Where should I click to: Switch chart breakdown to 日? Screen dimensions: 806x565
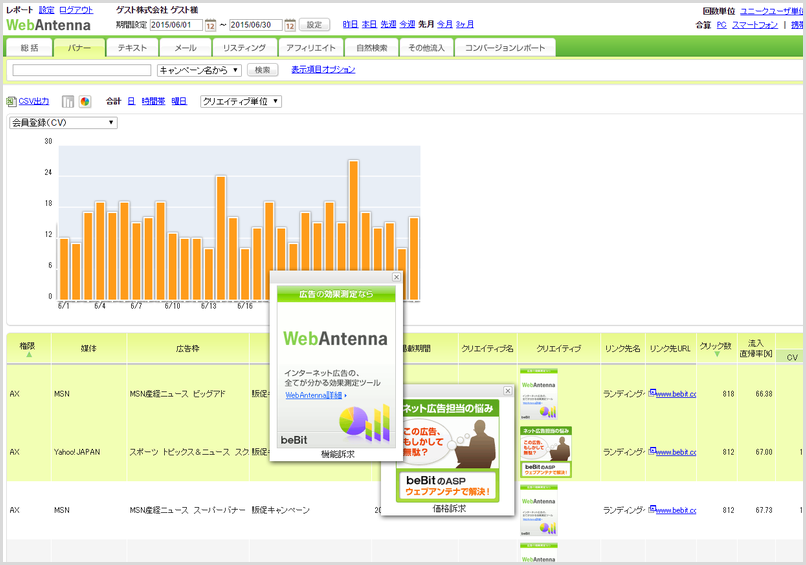click(x=131, y=101)
